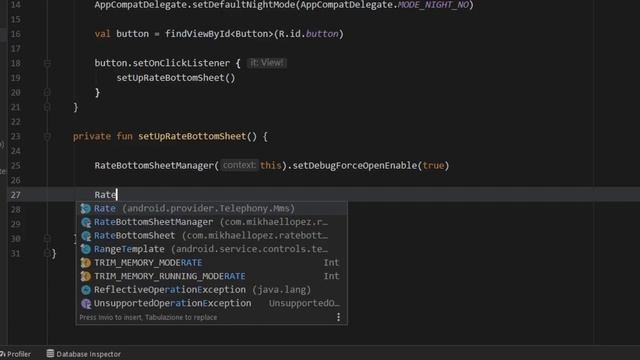Choose RateBottomSheetManager from autocomplete list
Image resolution: width=640 pixels, height=360 pixels.
211,222
